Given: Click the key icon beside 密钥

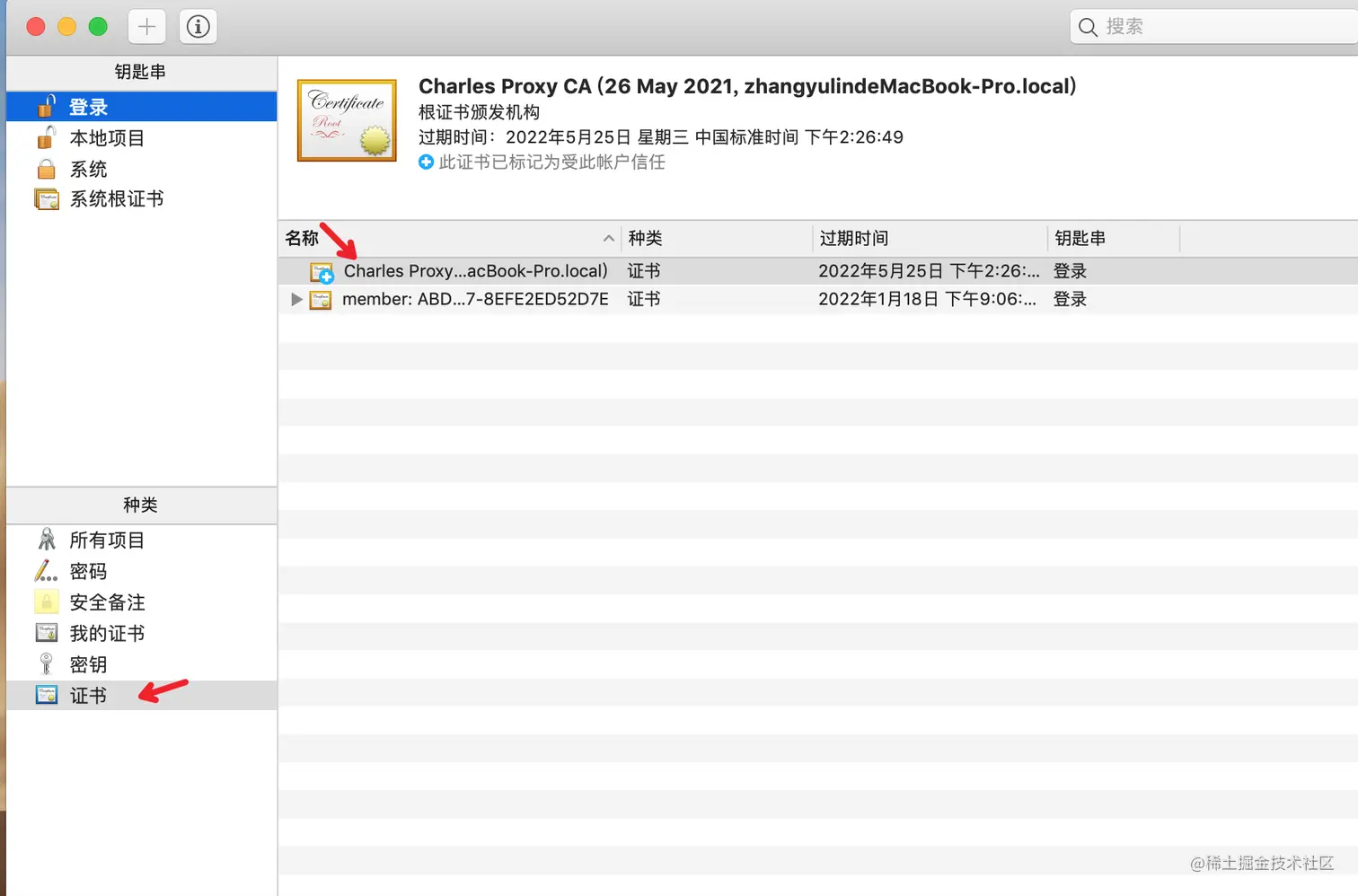Looking at the screenshot, I should (x=47, y=663).
